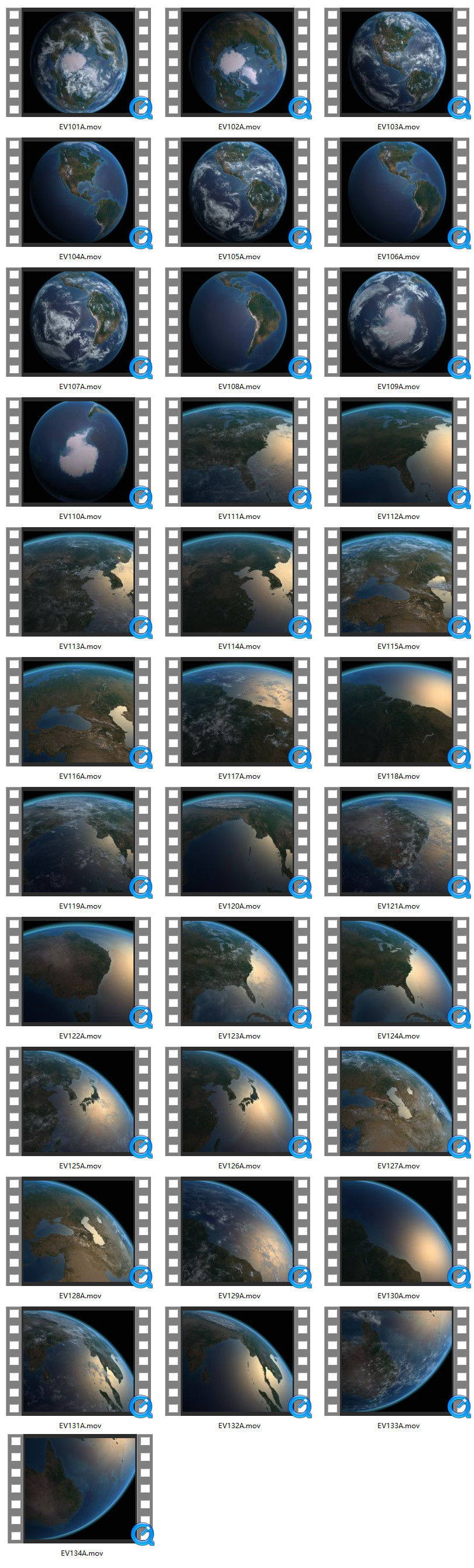The height and width of the screenshot is (1568, 474).
Task: Click QuickTime badge on EV117A.mov
Action: [x=300, y=757]
